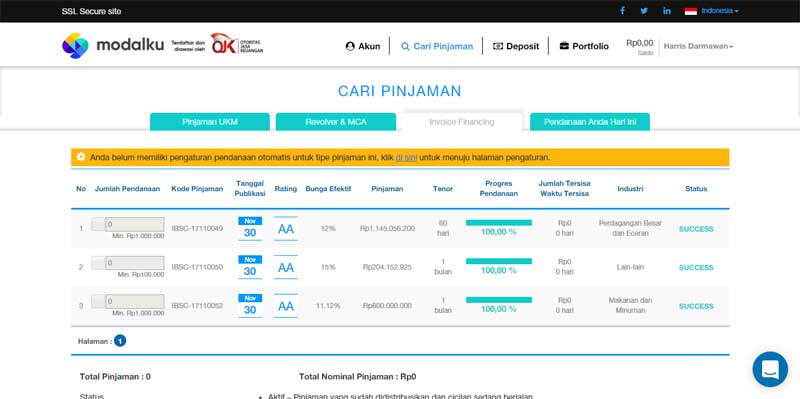Click the AA rating badge for IBSC-17110049

(286, 229)
